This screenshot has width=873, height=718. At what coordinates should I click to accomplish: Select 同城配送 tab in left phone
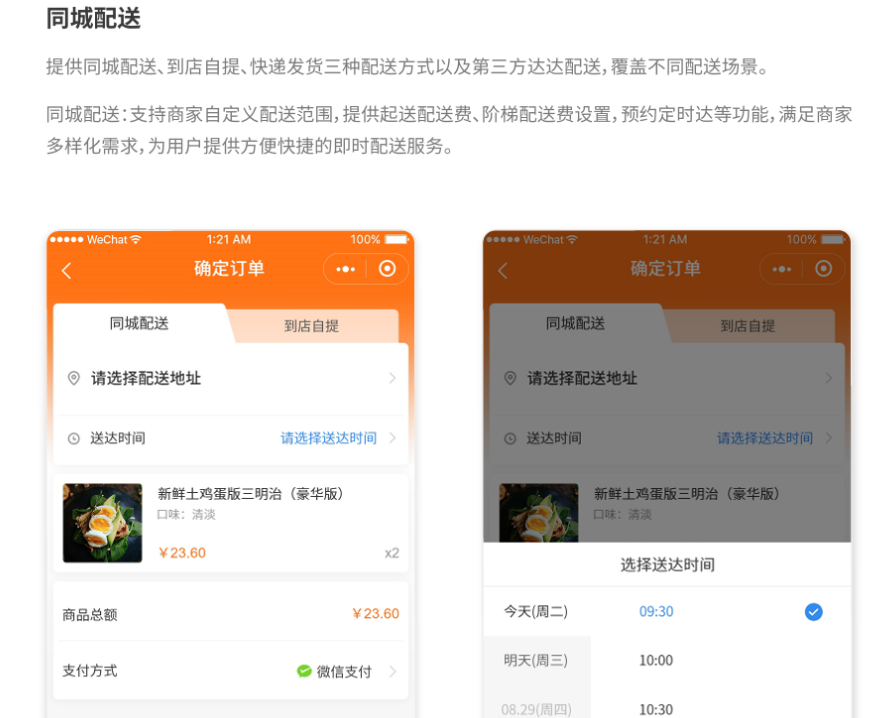(139, 323)
